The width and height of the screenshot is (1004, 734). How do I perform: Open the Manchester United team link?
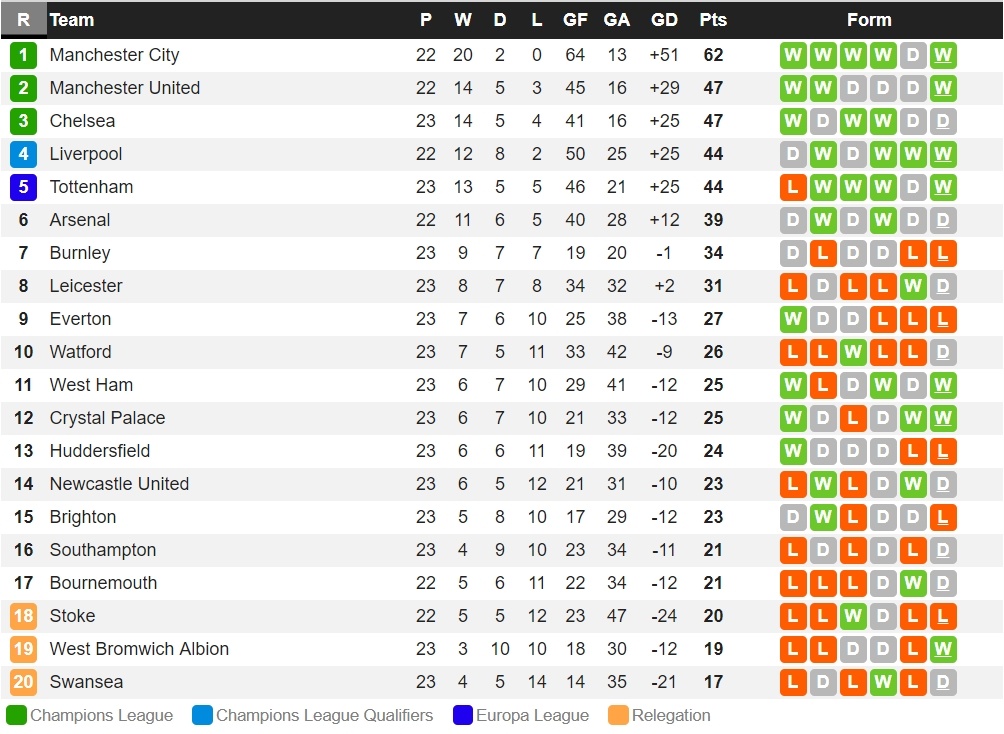pyautogui.click(x=125, y=88)
